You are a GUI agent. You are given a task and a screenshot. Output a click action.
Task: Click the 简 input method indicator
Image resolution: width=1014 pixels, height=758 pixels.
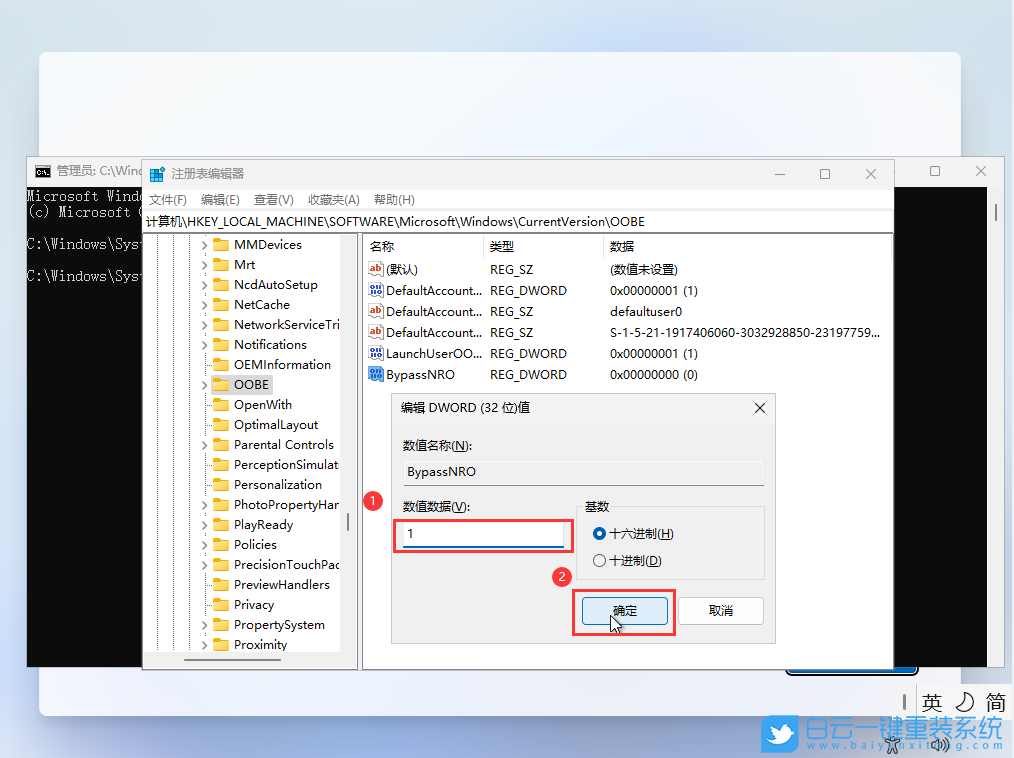996,701
